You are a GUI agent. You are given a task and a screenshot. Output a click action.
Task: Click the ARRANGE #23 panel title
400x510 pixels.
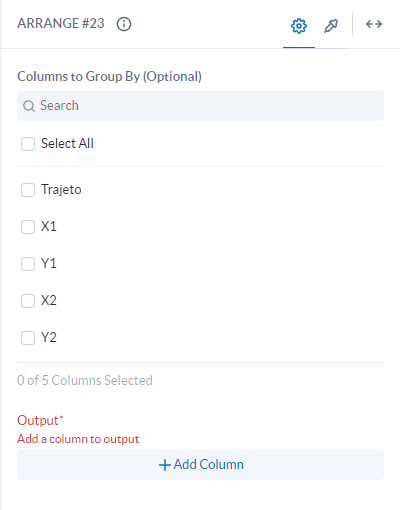tap(61, 24)
